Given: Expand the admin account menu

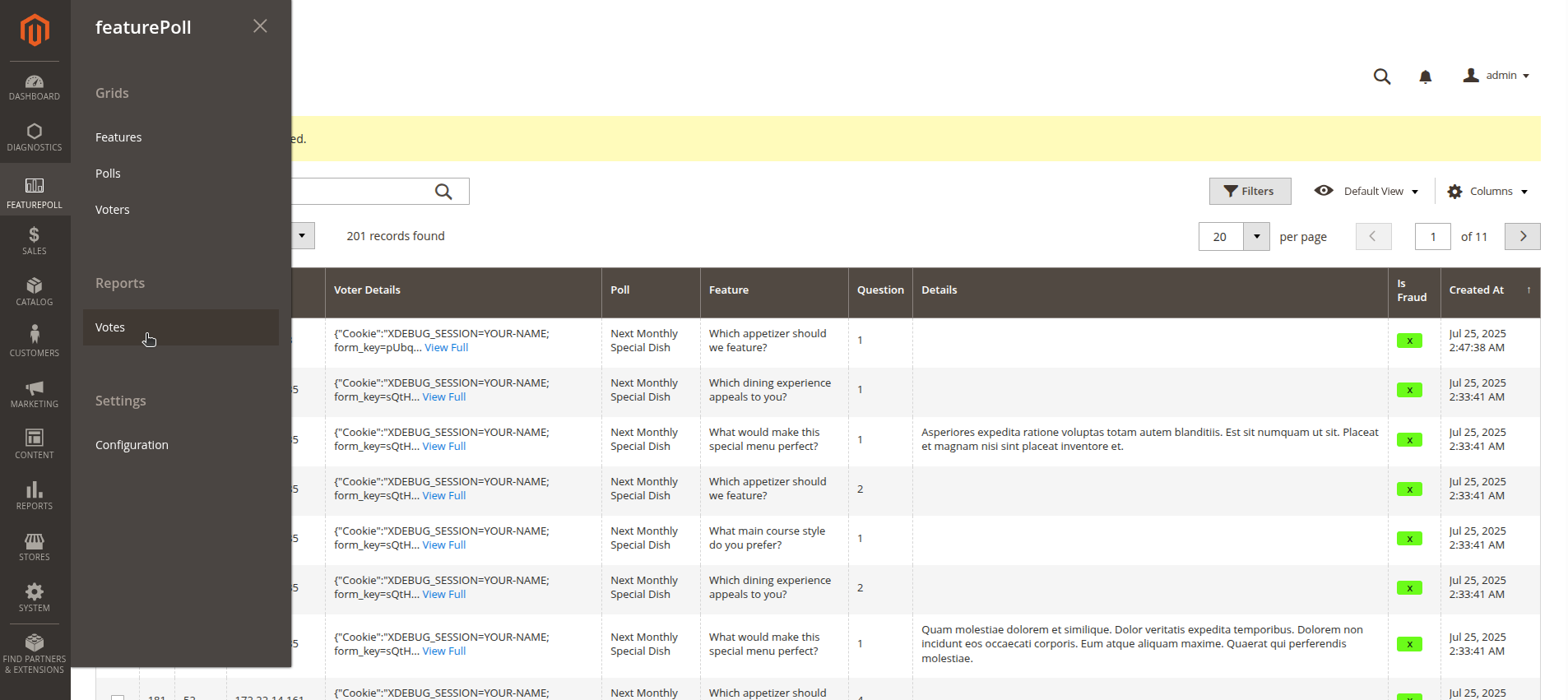Looking at the screenshot, I should (x=1496, y=76).
